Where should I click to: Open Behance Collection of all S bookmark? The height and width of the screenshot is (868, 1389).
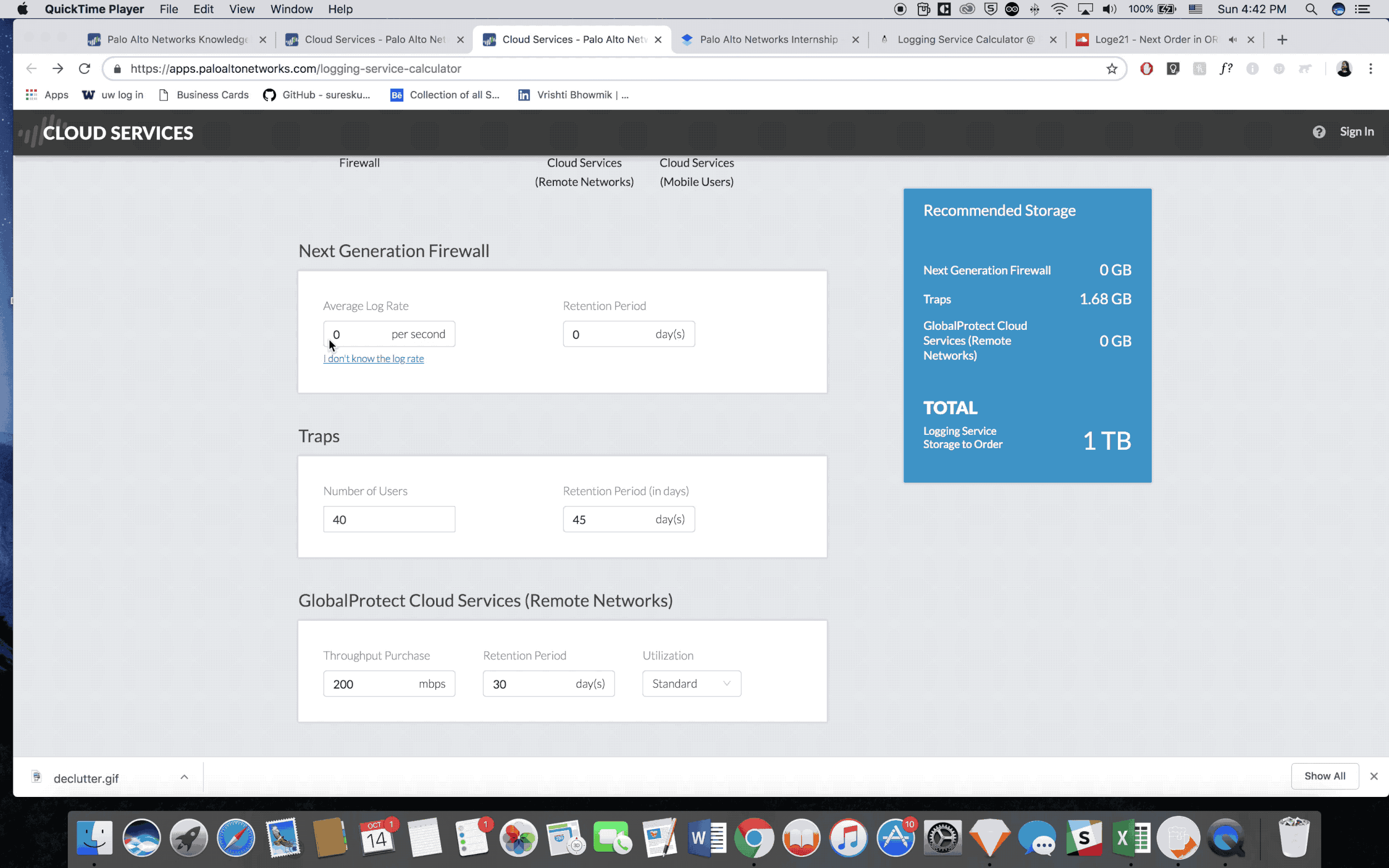445,95
